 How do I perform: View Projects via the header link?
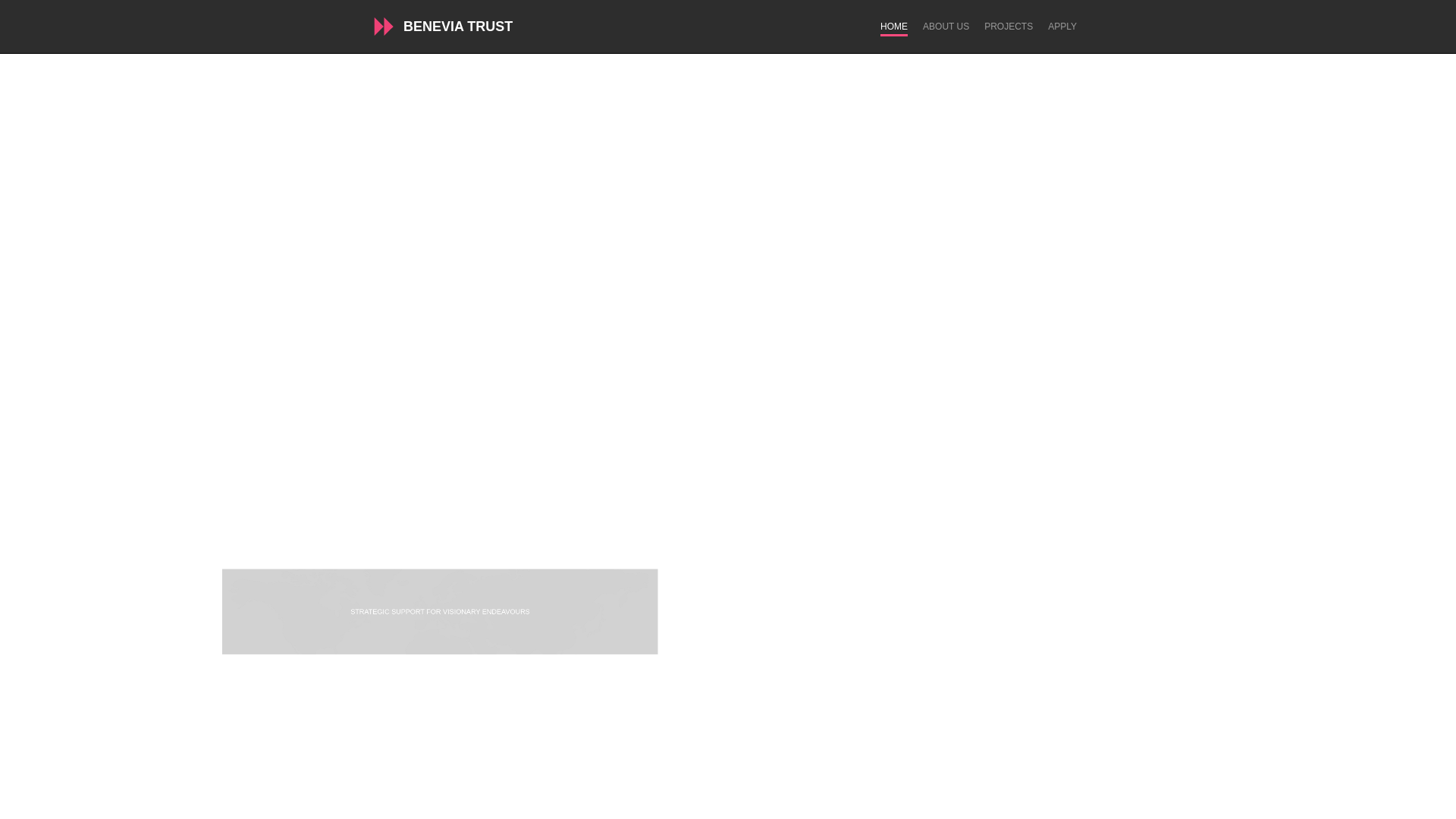pyautogui.click(x=1008, y=27)
